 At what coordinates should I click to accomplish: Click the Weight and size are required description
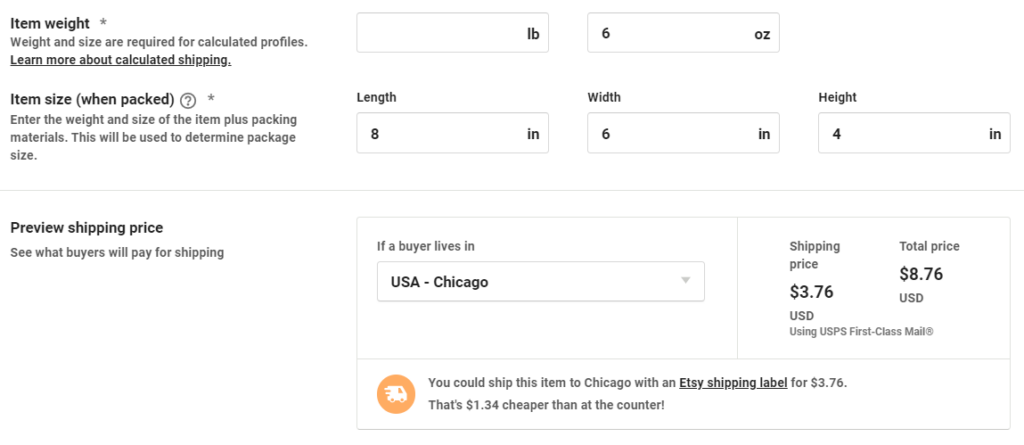[x=158, y=42]
